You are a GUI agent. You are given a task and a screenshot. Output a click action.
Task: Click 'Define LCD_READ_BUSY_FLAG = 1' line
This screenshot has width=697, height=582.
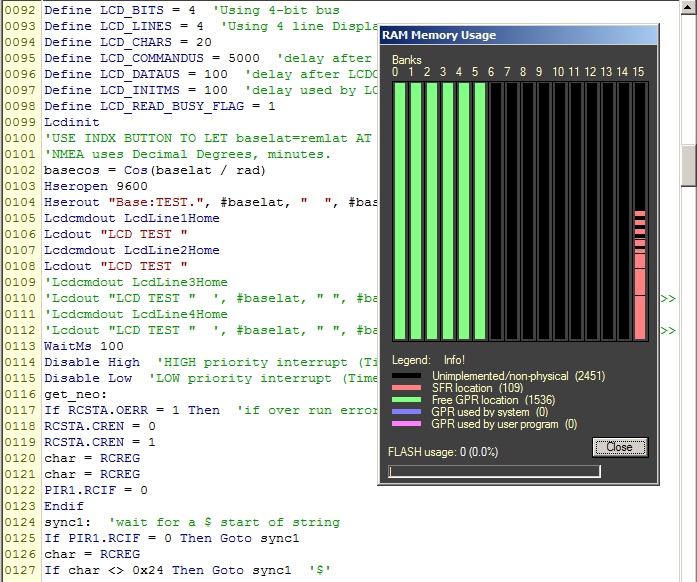(160, 106)
